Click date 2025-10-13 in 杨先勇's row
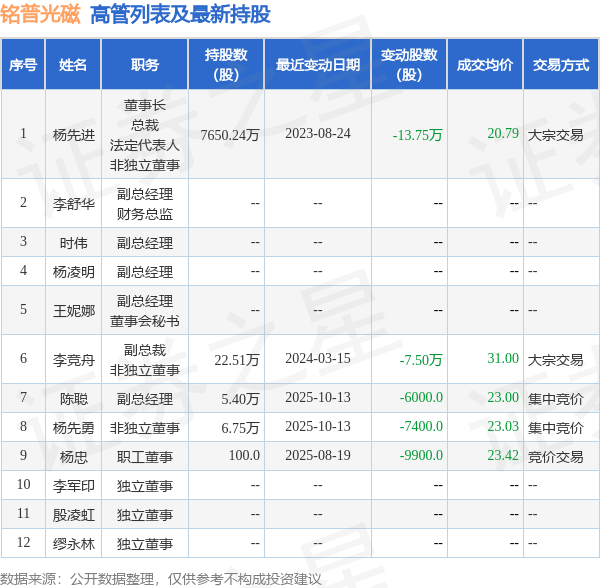The width and height of the screenshot is (600, 588). tap(318, 426)
